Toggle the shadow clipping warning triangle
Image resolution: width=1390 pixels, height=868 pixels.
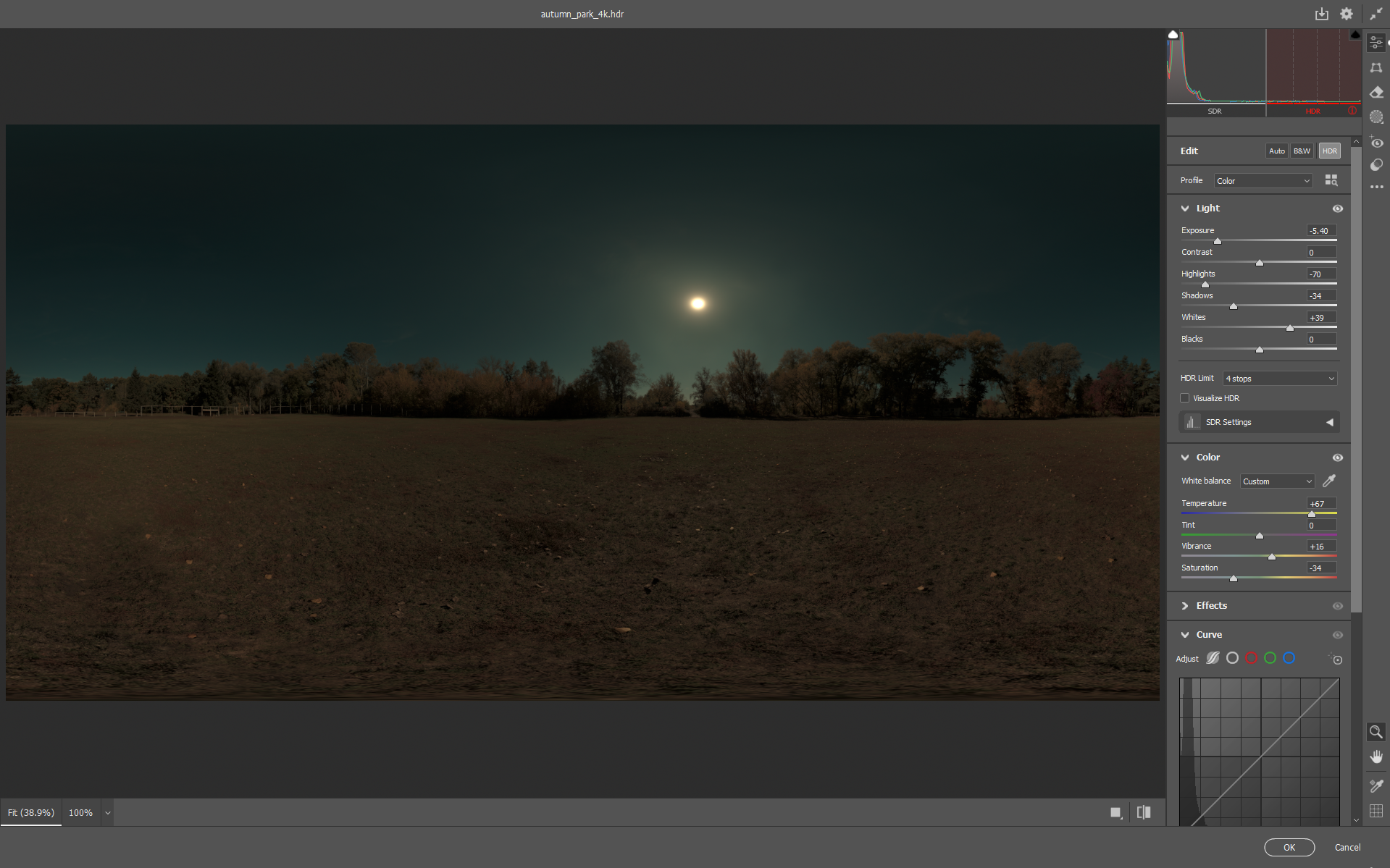(x=1173, y=35)
